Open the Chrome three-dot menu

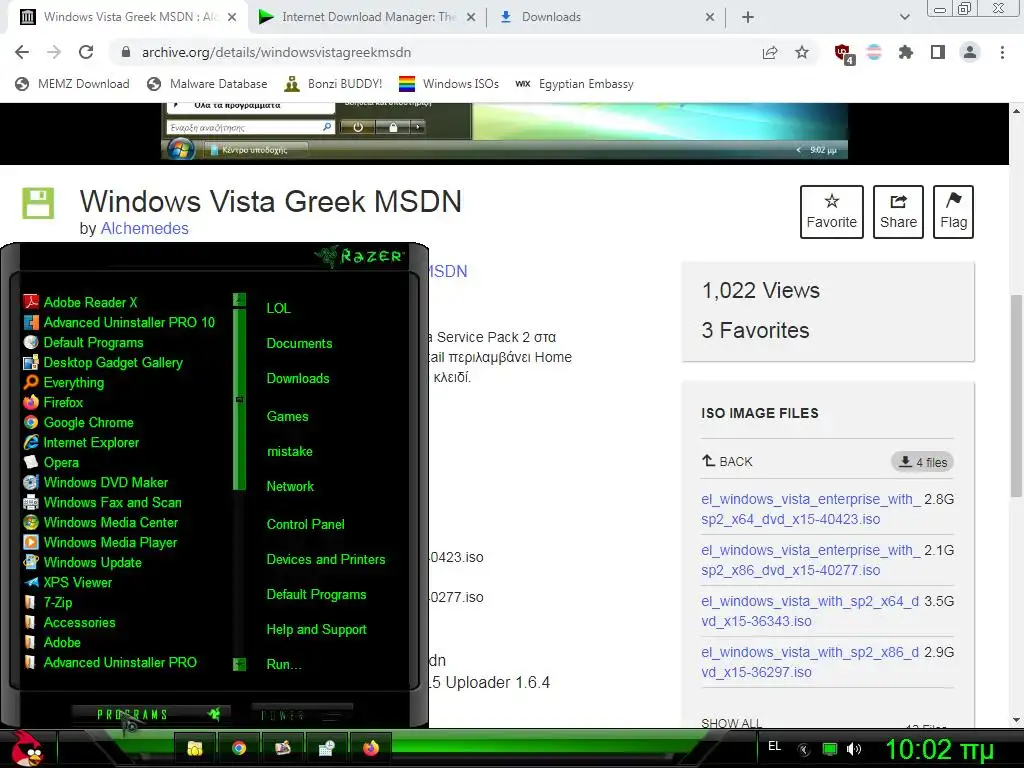point(1002,52)
